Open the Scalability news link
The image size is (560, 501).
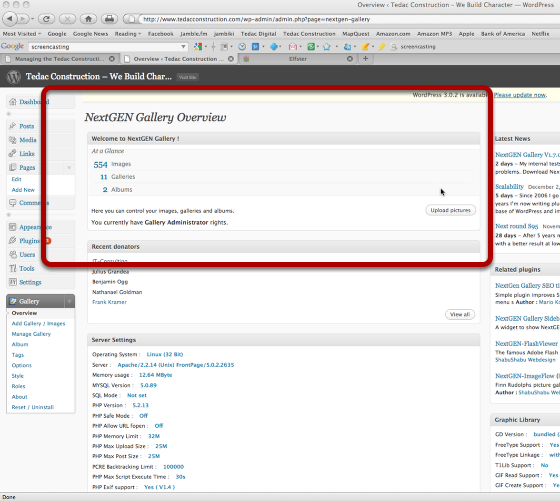coord(509,186)
